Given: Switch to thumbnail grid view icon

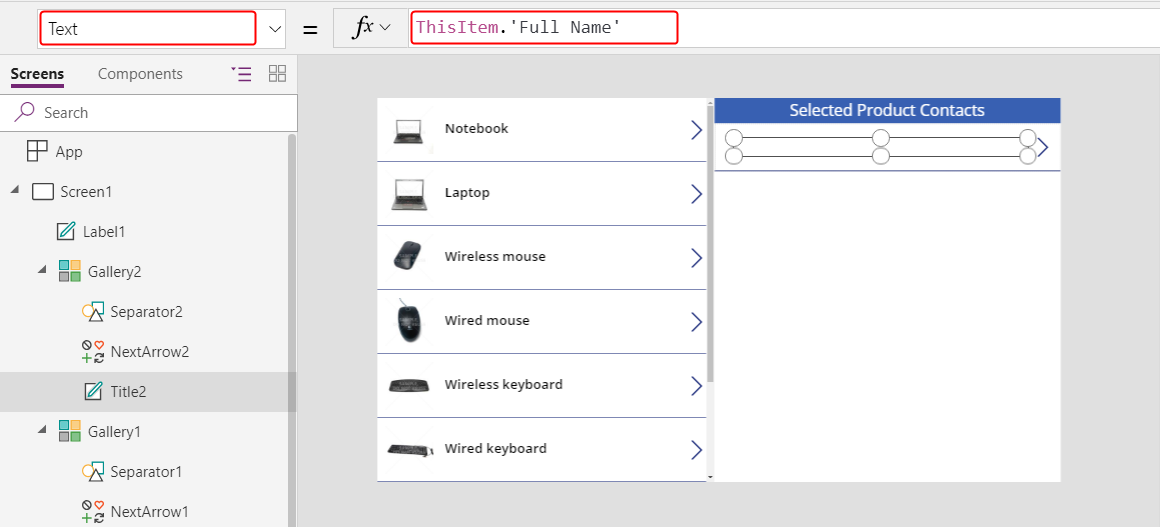Looking at the screenshot, I should coord(277,73).
